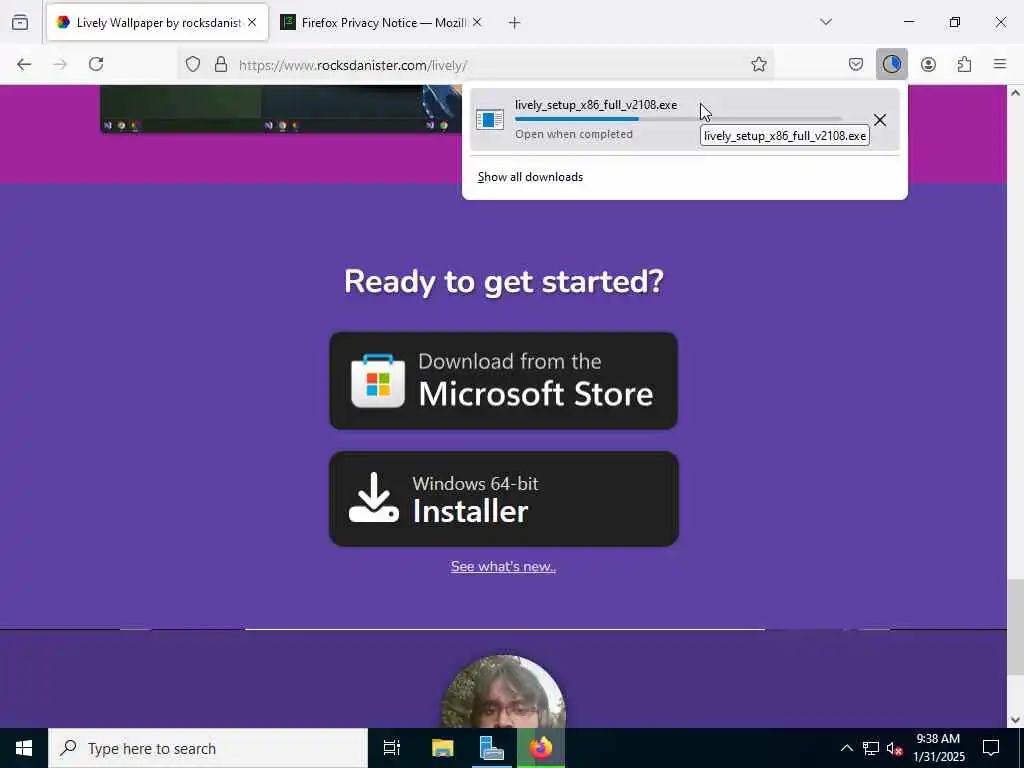Open Firefox account menu

point(928,64)
